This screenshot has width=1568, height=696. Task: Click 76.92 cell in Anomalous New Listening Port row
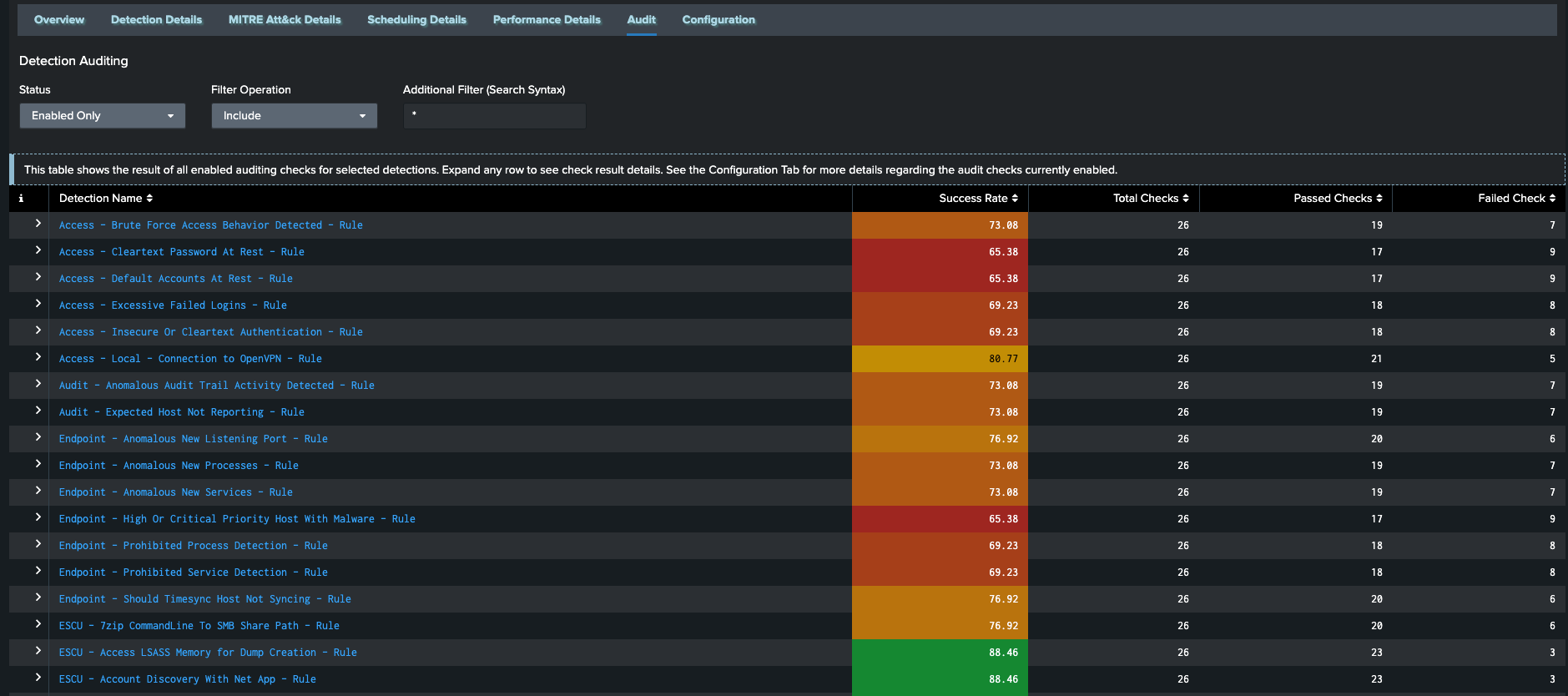coord(940,439)
